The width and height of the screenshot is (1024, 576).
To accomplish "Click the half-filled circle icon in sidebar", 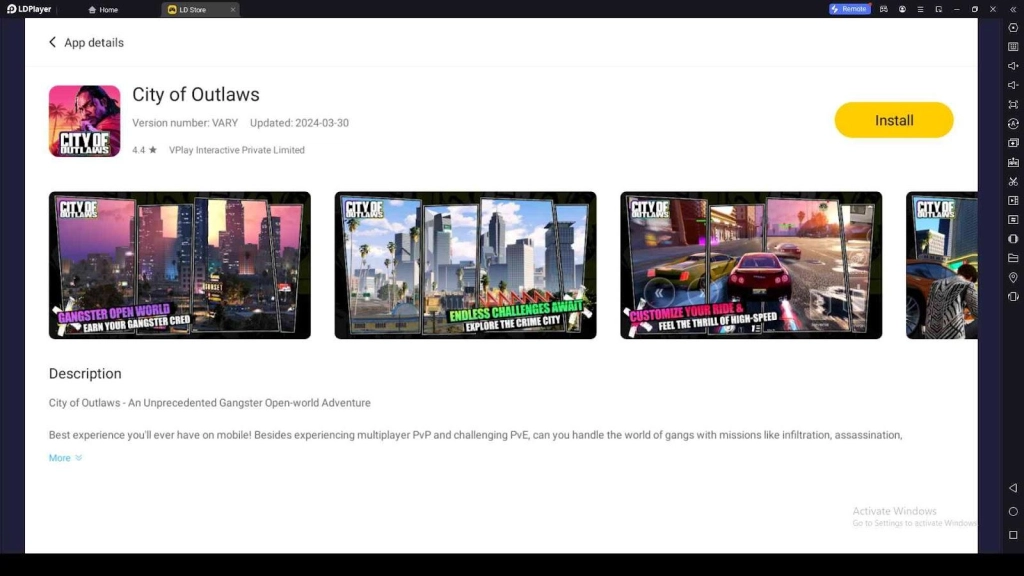I will click(x=1013, y=239).
